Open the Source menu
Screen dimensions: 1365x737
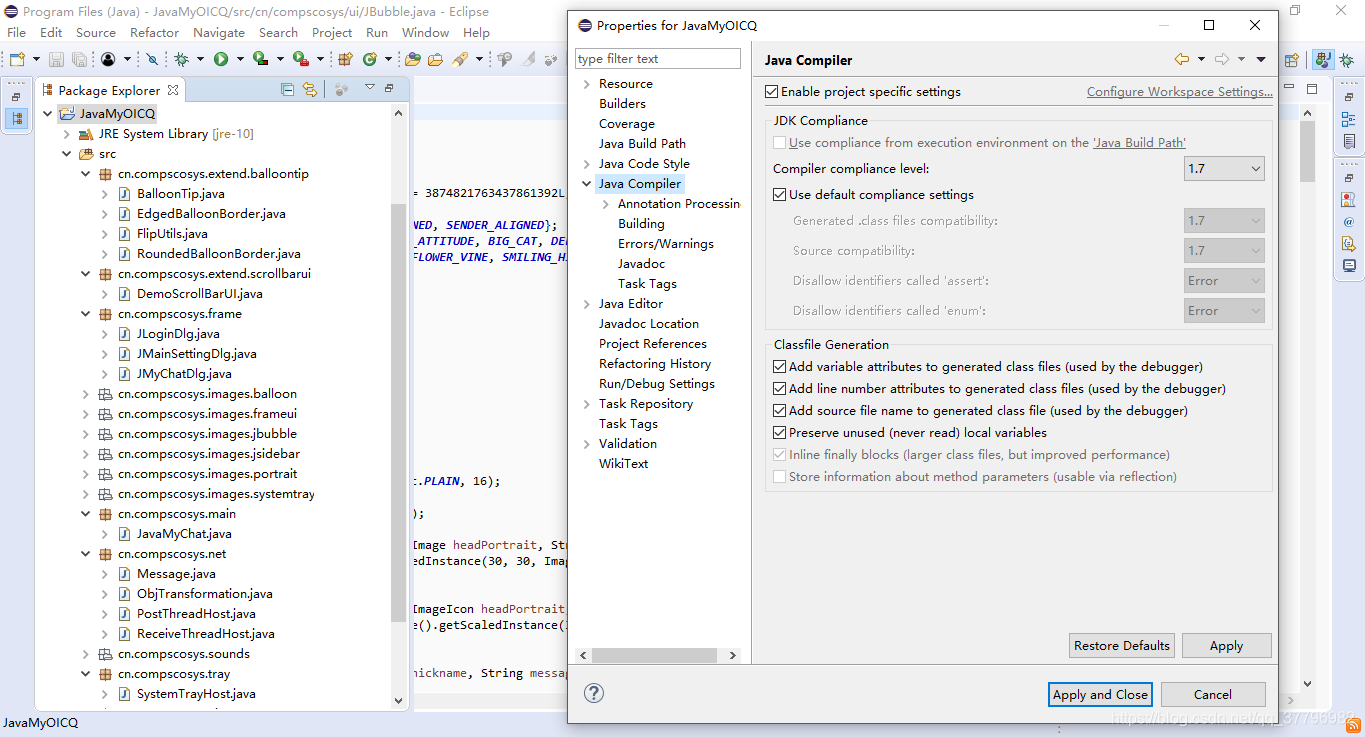(96, 32)
